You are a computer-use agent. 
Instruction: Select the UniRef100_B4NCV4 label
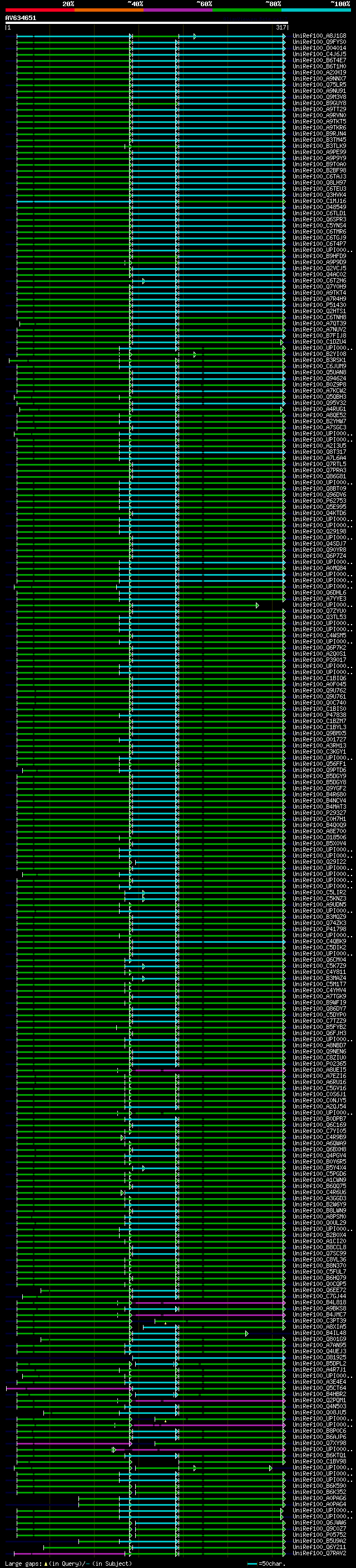319,800
